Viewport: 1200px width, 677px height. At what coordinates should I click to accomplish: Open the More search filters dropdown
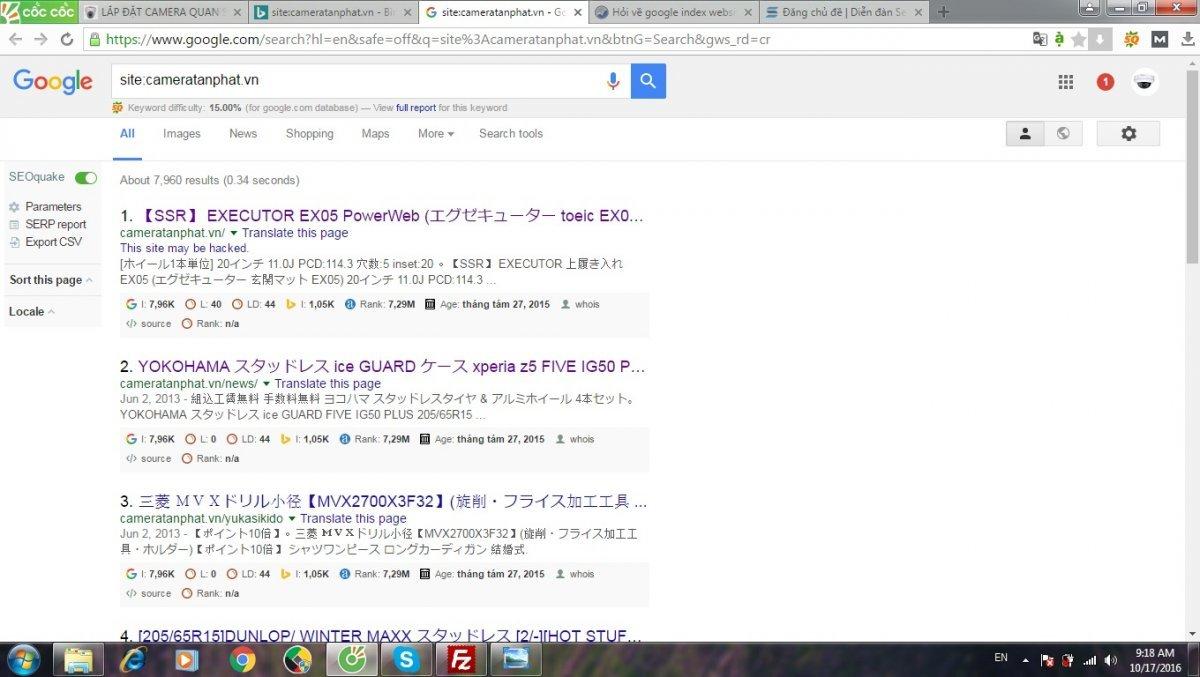point(436,134)
